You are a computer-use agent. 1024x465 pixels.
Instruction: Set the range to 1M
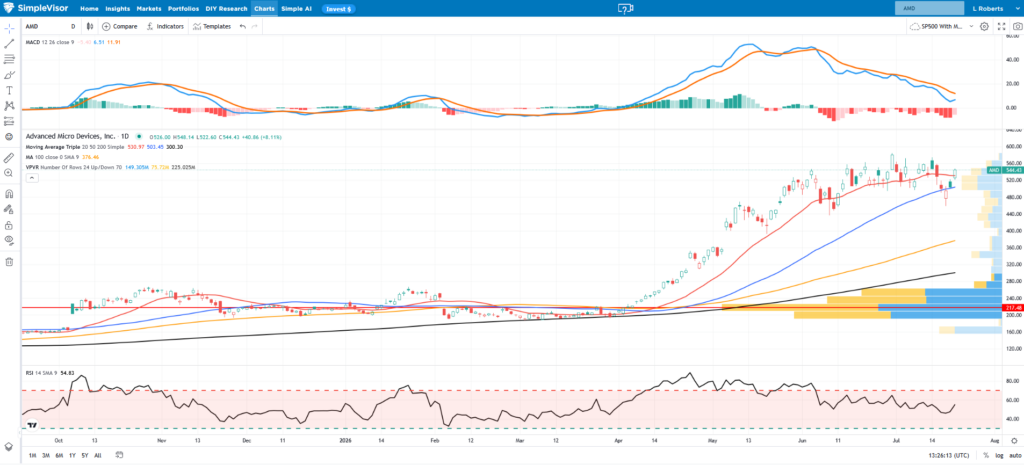(x=32, y=455)
